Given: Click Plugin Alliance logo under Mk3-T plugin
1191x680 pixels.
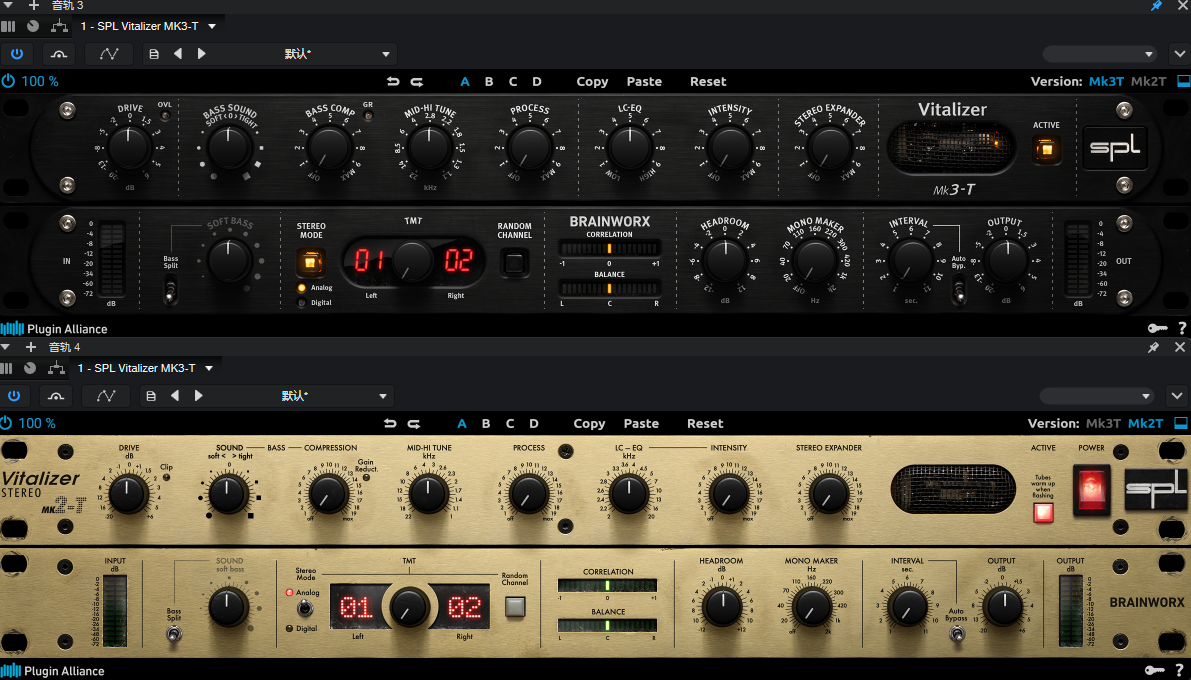Looking at the screenshot, I should [x=54, y=329].
